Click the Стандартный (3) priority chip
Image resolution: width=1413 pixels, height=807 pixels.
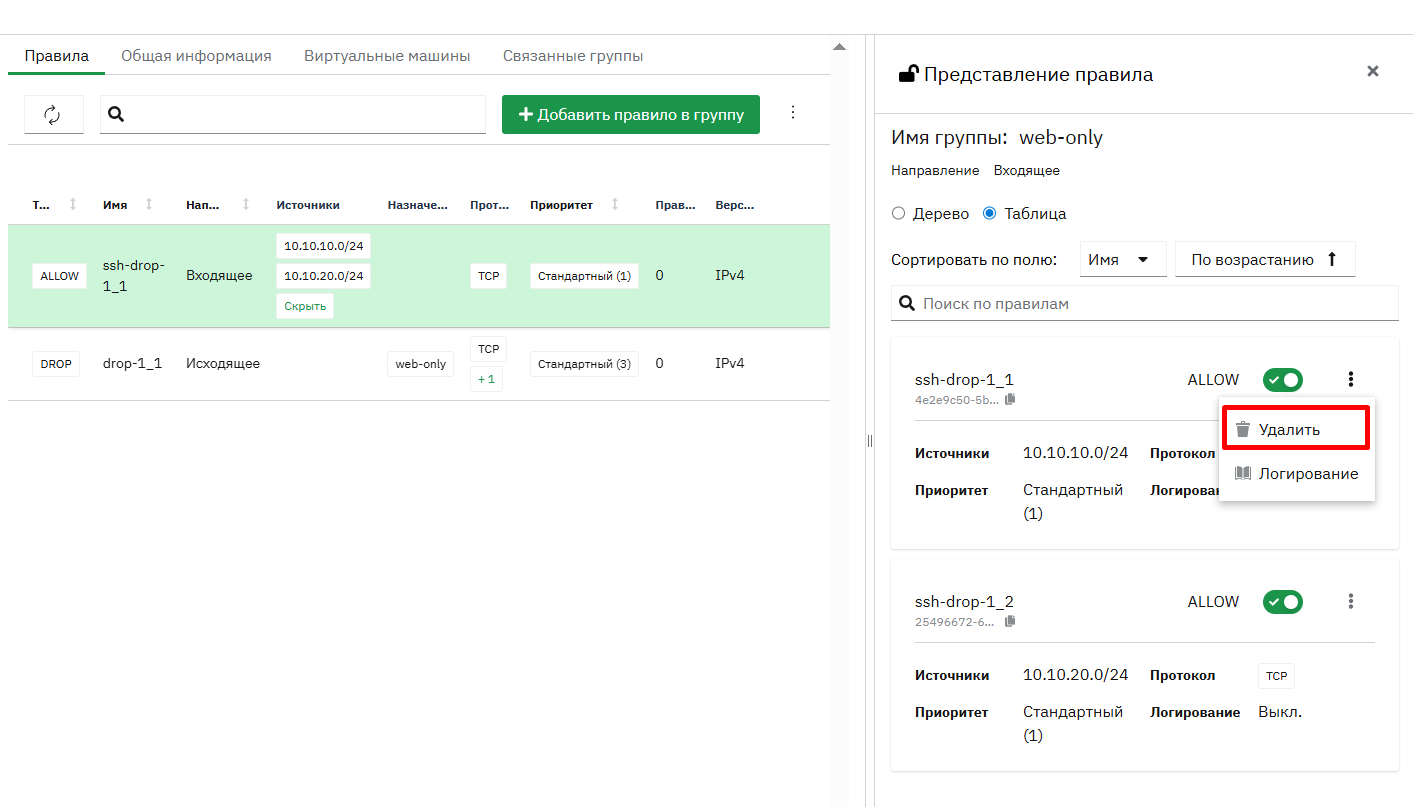coord(584,364)
